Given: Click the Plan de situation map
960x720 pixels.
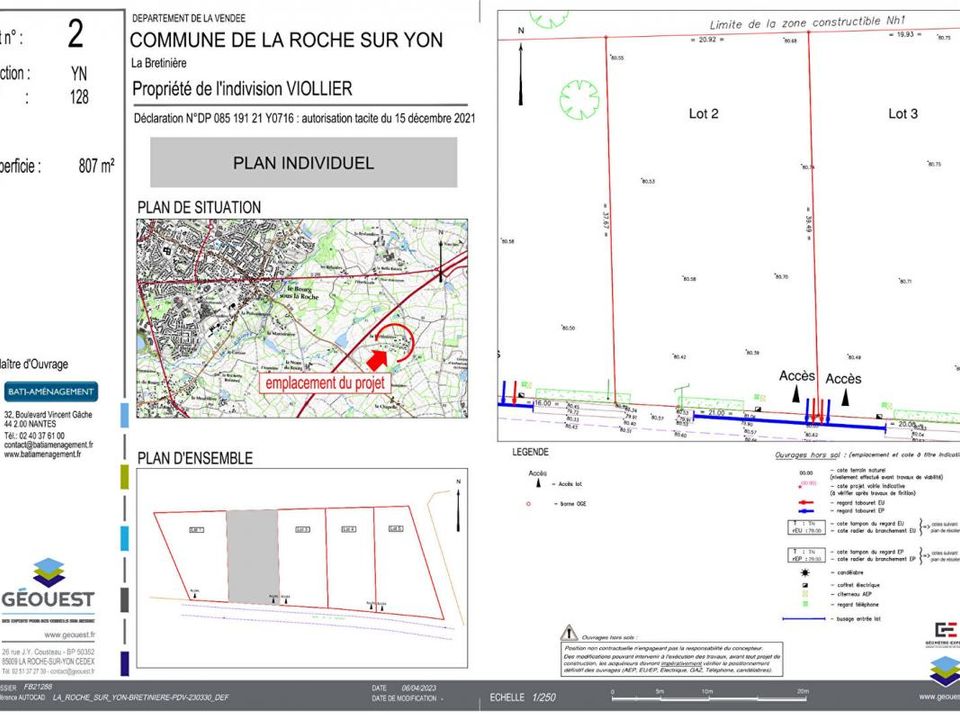Looking at the screenshot, I should click(302, 318).
